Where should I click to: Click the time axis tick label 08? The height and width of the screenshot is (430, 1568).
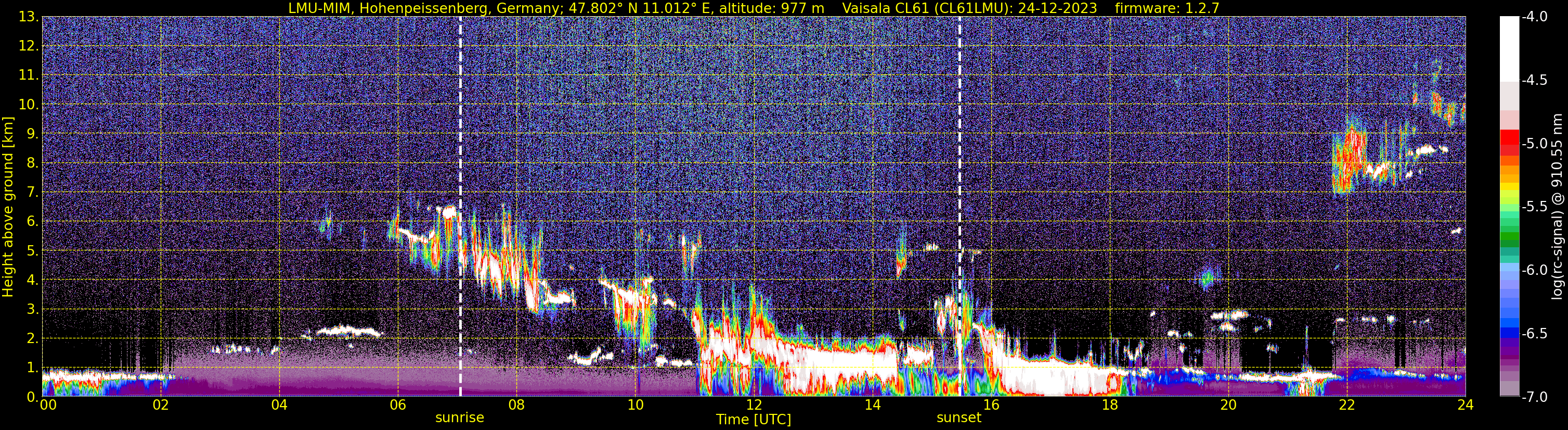(x=516, y=405)
